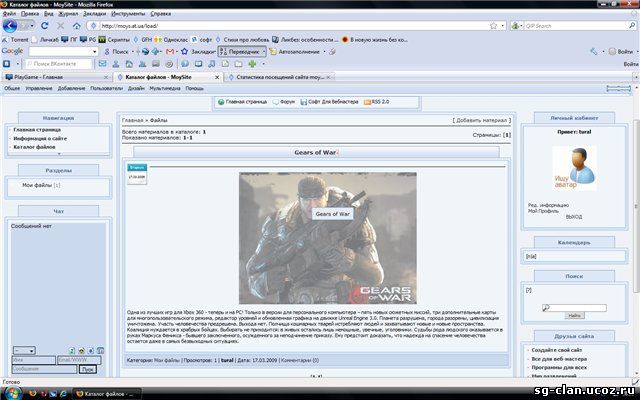
Task: Open the Дизайн admin bar menu
Action: pos(136,88)
